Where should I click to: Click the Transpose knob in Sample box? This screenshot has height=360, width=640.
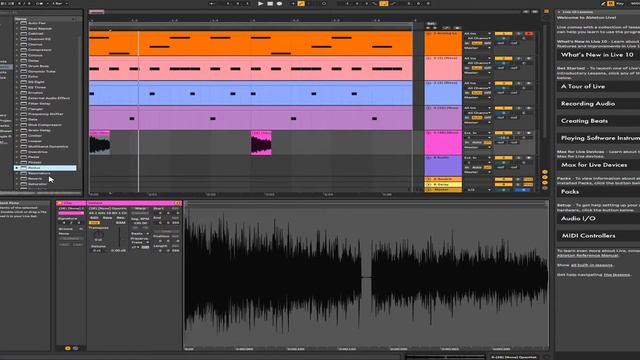pos(98,235)
